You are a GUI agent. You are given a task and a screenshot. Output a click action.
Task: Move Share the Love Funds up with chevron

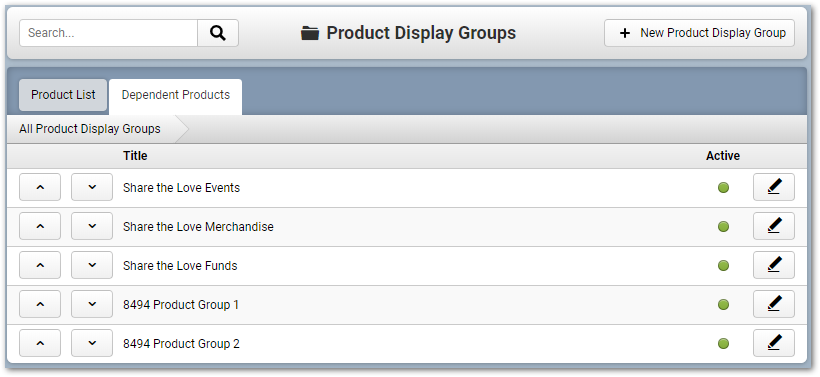40,265
